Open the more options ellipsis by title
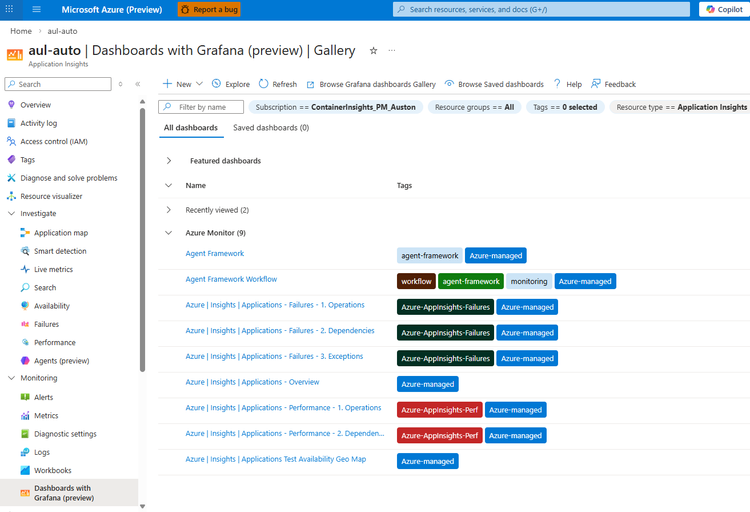 click(x=392, y=51)
